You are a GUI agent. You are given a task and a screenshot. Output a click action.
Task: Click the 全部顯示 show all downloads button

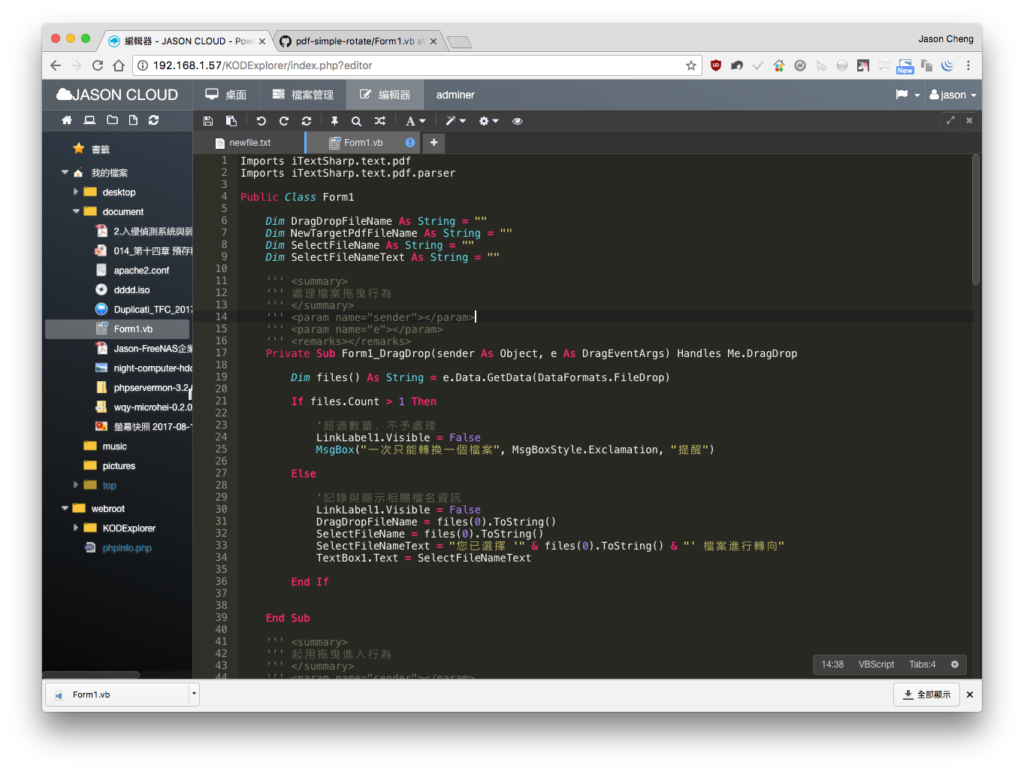tap(927, 694)
